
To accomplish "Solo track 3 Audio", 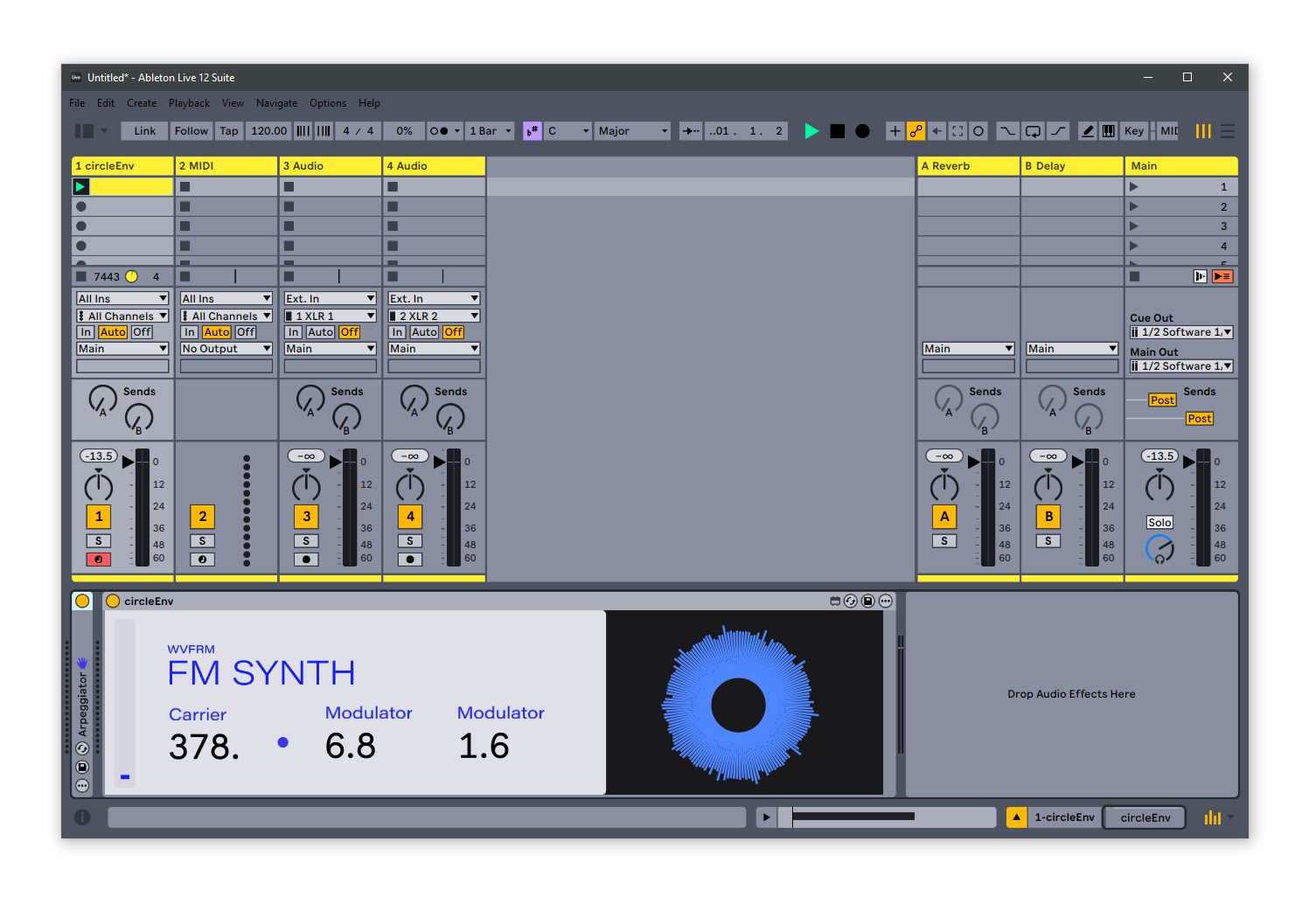I will (306, 541).
